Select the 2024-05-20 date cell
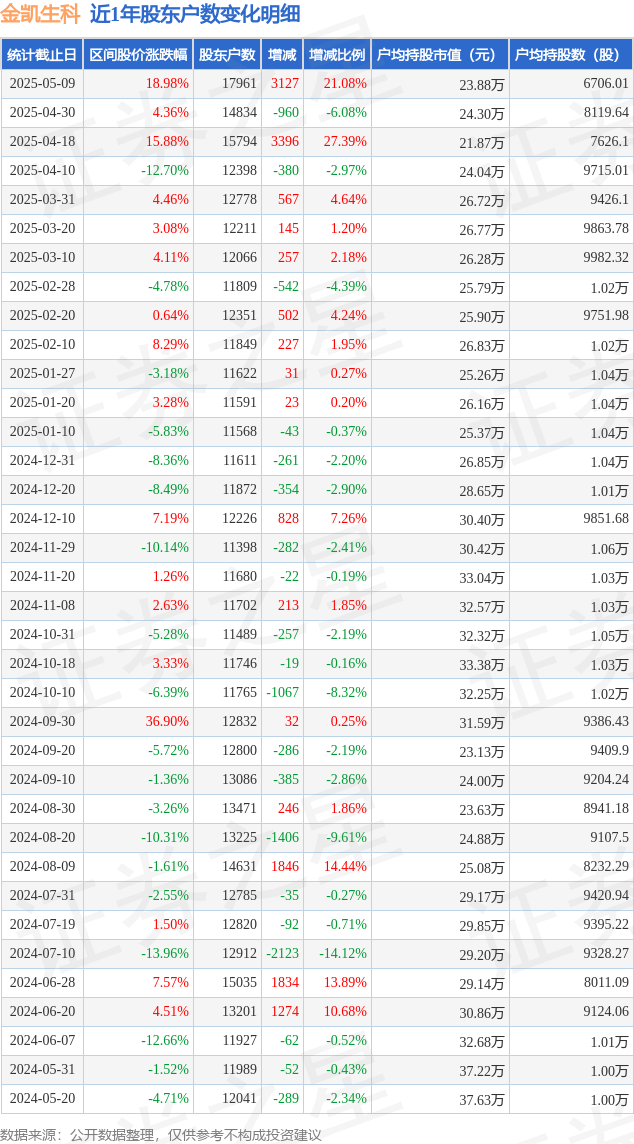This screenshot has width=634, height=1144. tap(42, 1099)
